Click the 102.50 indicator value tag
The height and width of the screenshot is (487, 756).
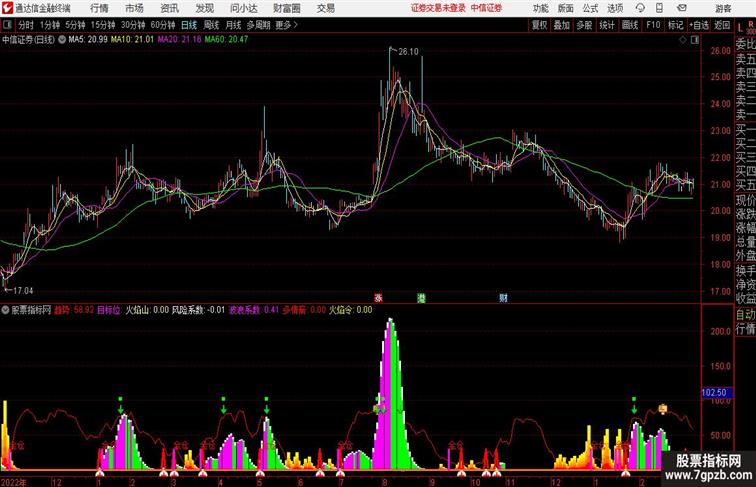[x=716, y=393]
